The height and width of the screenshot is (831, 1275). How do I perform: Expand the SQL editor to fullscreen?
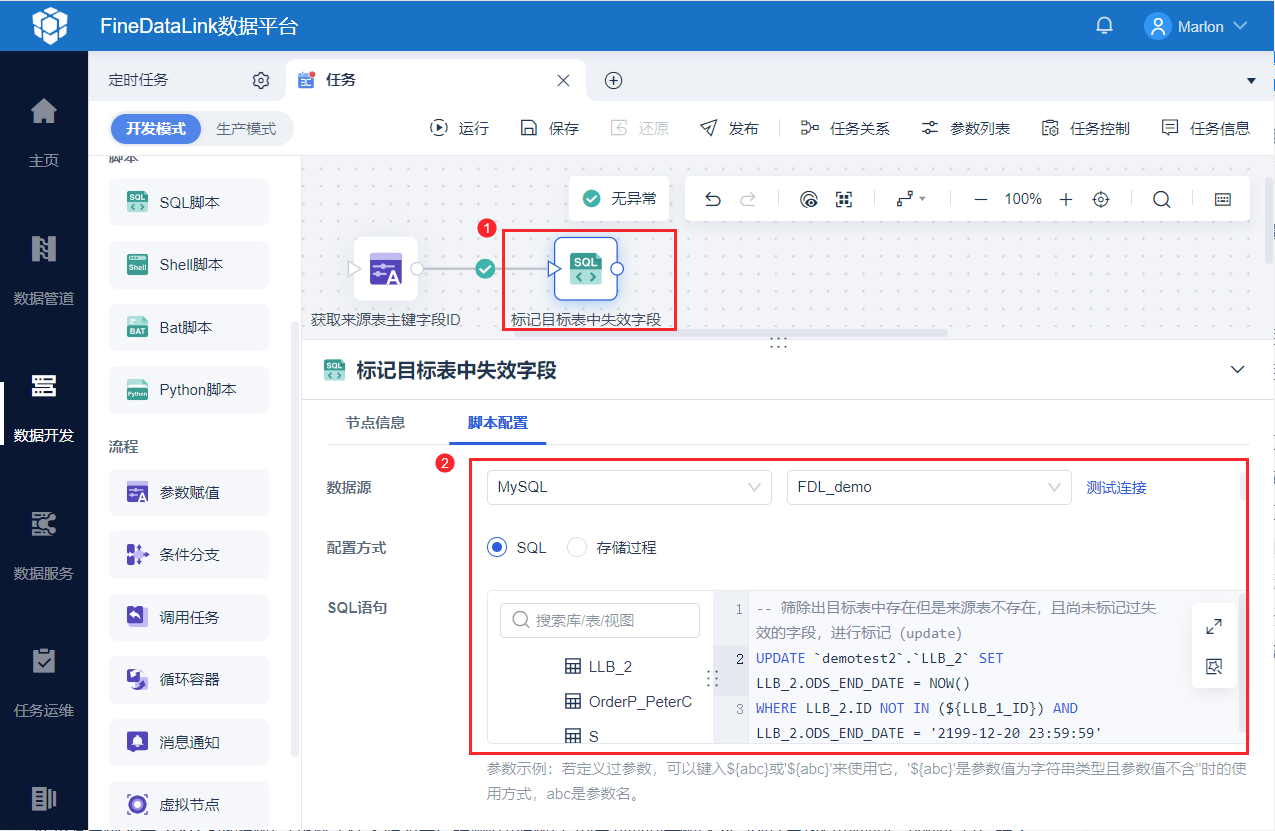click(1214, 627)
